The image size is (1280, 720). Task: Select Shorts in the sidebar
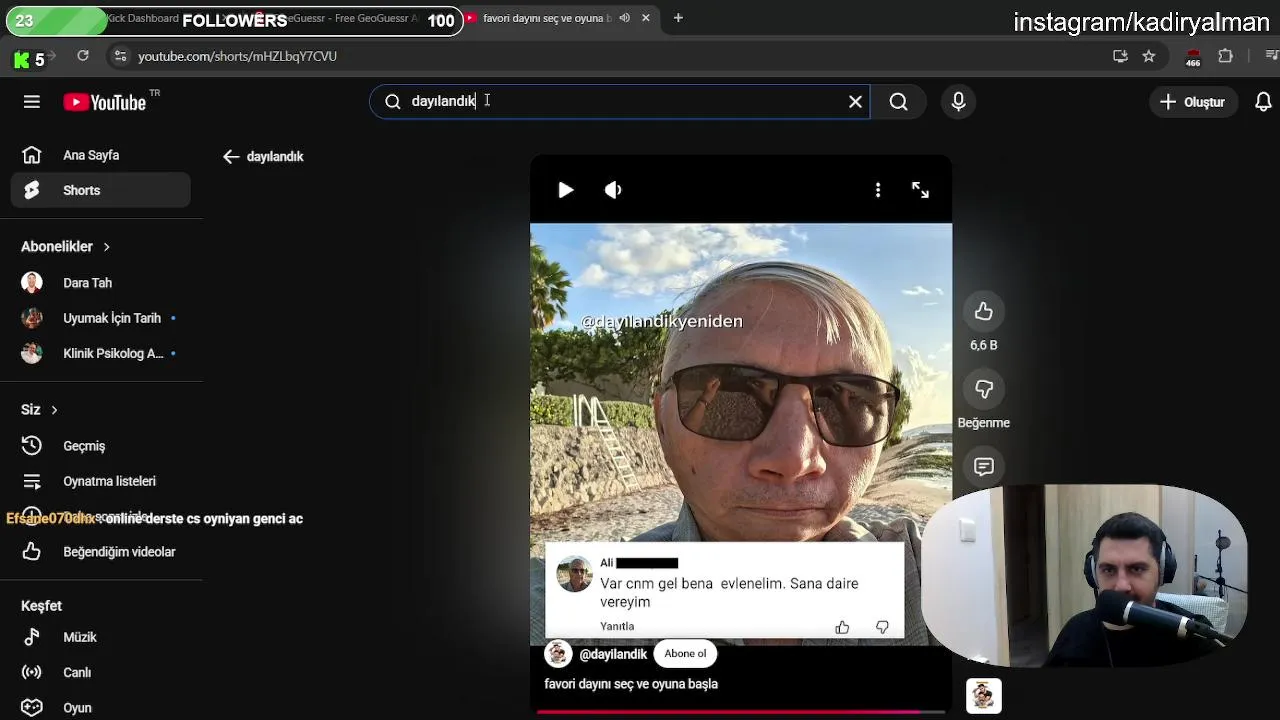pyautogui.click(x=101, y=190)
